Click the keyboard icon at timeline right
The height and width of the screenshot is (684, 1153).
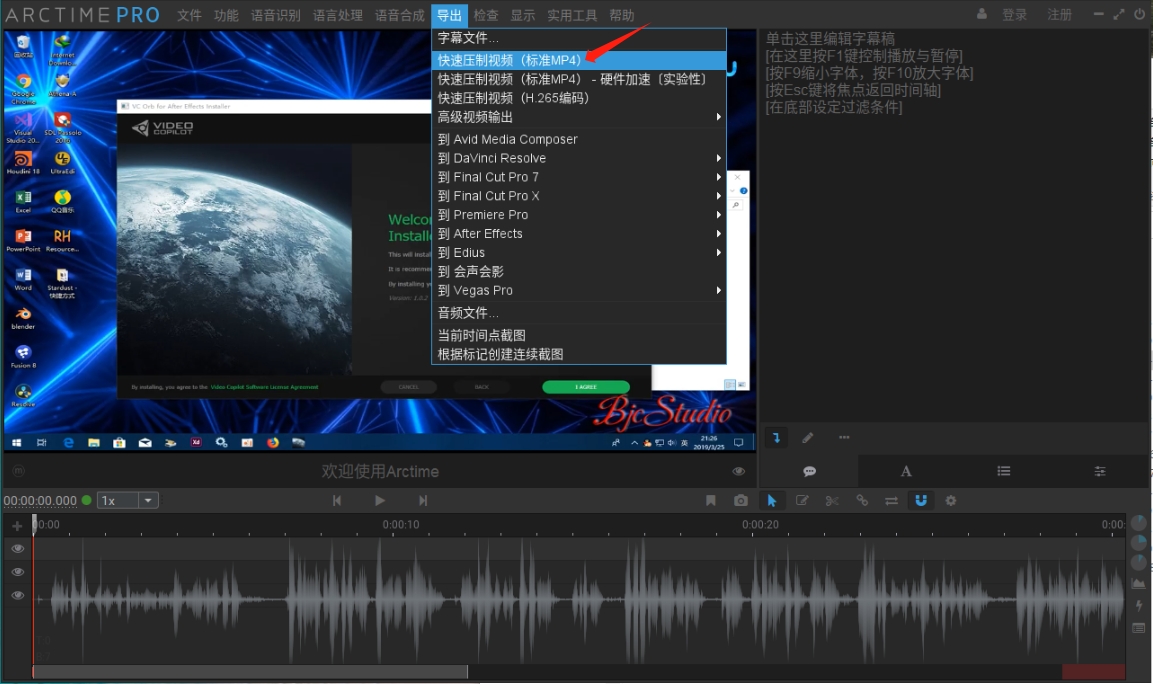1138,628
